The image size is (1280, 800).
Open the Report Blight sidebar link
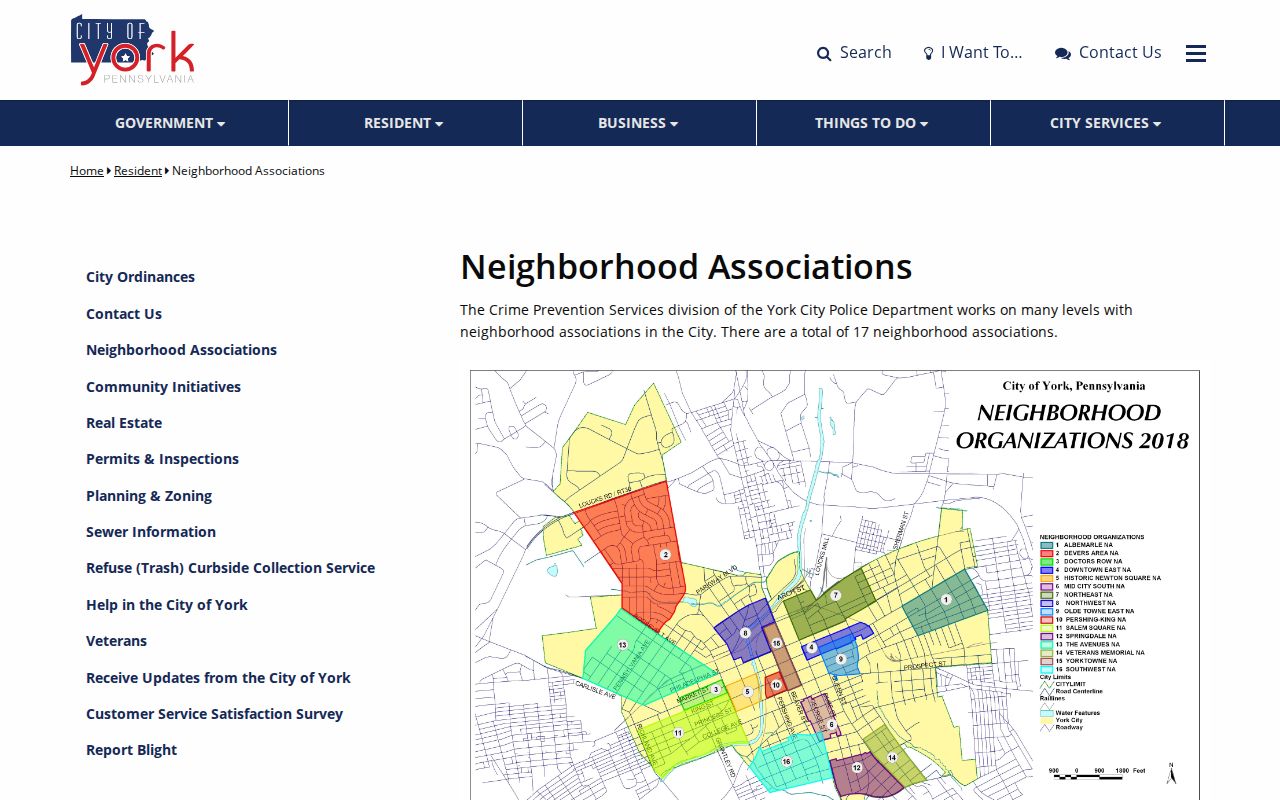(131, 750)
